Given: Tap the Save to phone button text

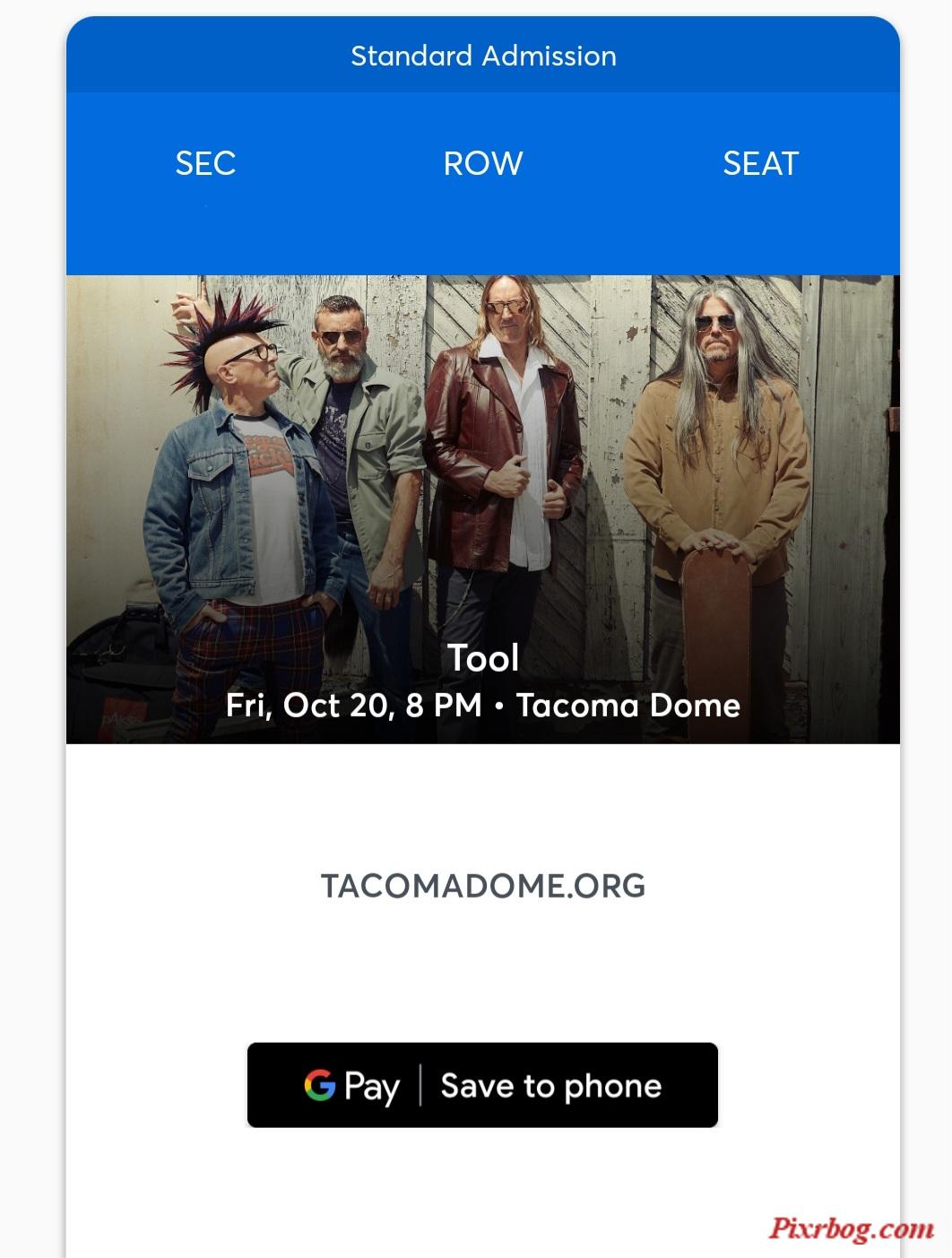Looking at the screenshot, I should point(550,1086).
